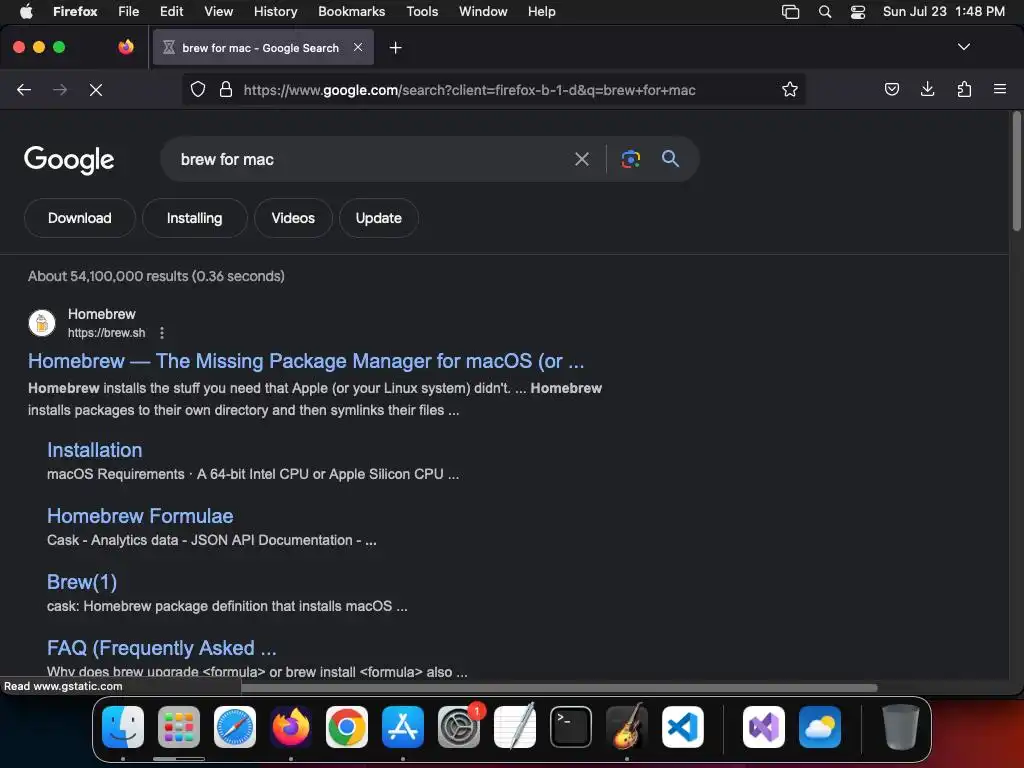Run search with magnifier button
This screenshot has height=768, width=1024.
pos(670,158)
